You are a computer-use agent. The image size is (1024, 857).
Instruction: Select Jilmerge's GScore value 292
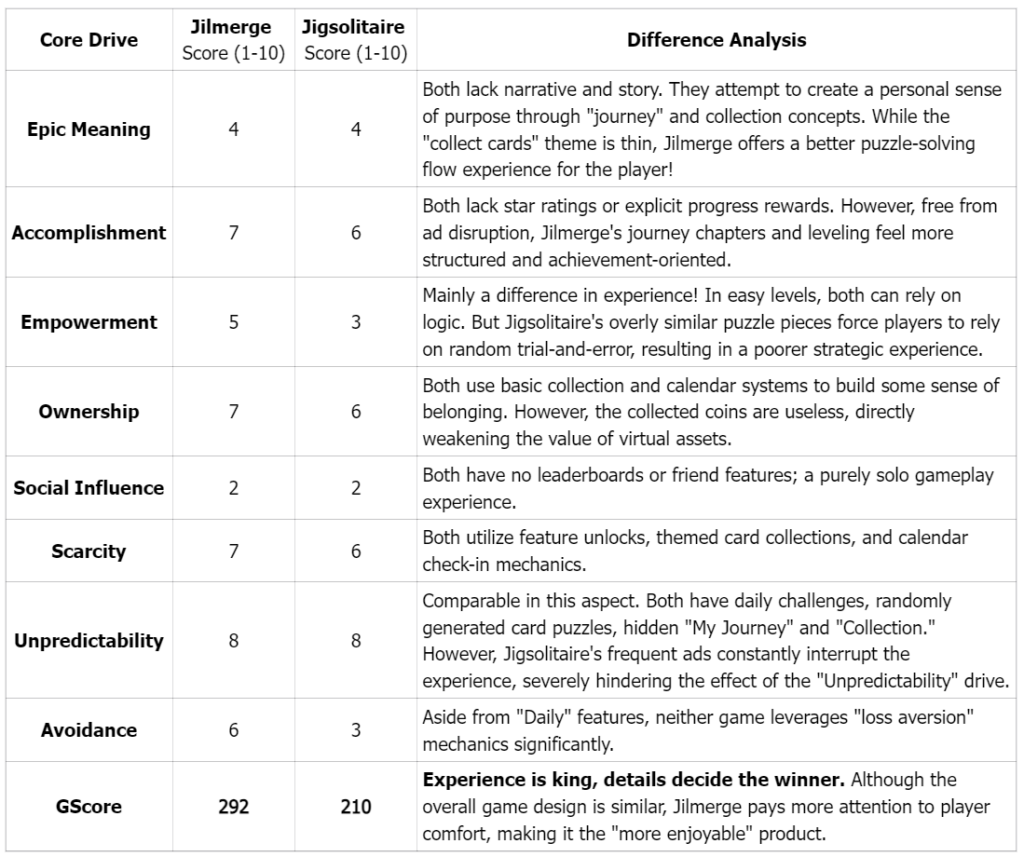pyautogui.click(x=234, y=806)
